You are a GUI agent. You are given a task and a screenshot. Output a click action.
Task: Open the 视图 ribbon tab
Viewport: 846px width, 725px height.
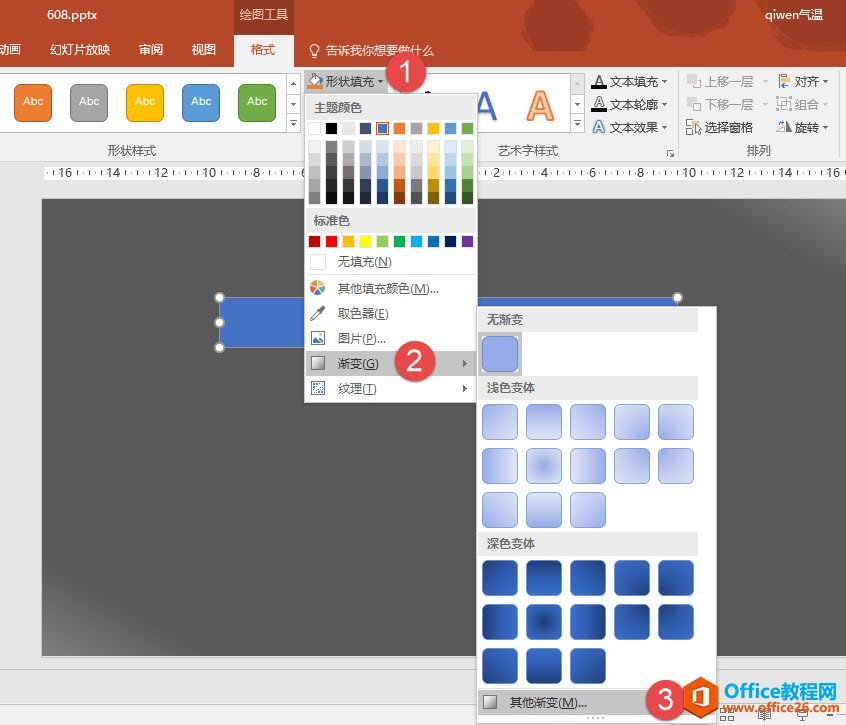[203, 50]
